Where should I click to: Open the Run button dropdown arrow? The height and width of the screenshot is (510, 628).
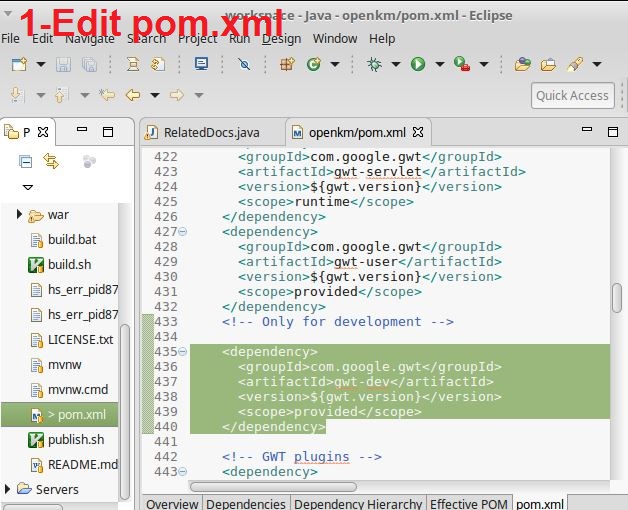(438, 64)
